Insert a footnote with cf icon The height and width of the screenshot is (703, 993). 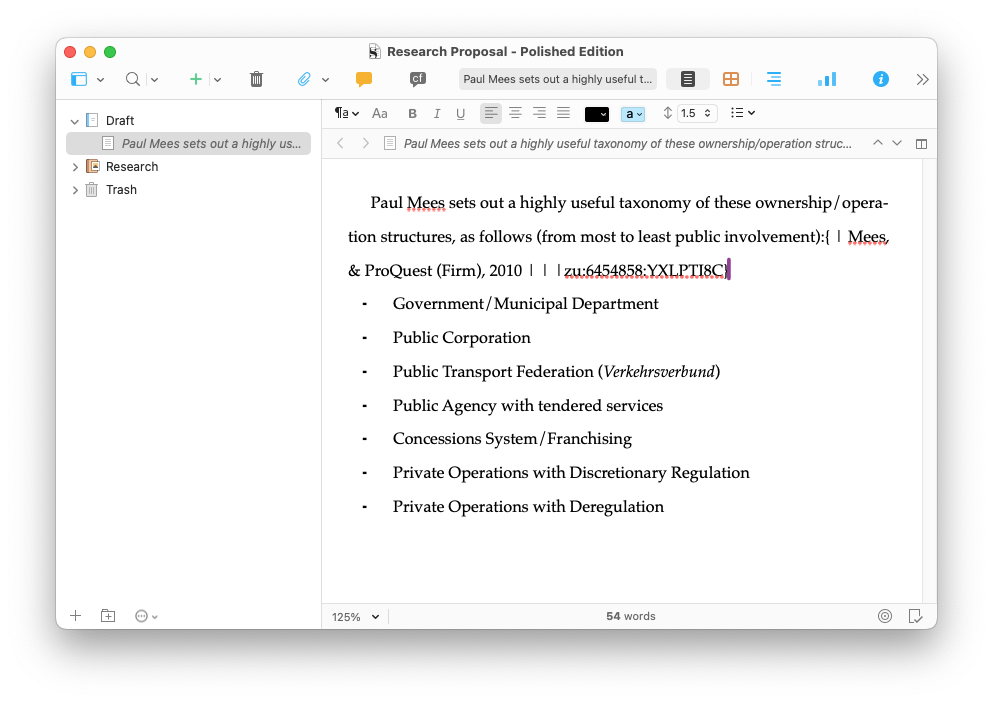417,79
